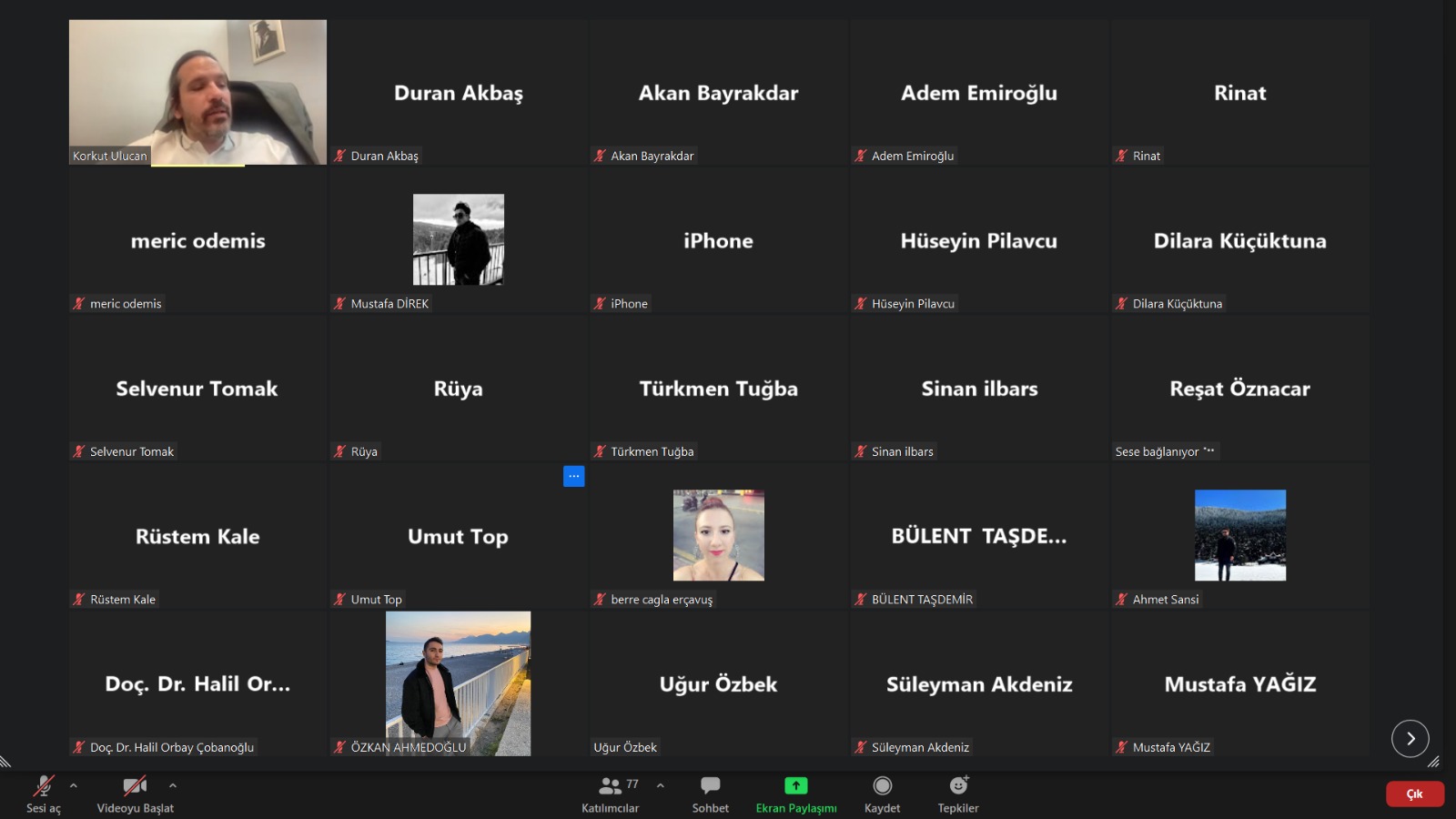
Task: Go to next page of participants
Action: click(x=1410, y=738)
